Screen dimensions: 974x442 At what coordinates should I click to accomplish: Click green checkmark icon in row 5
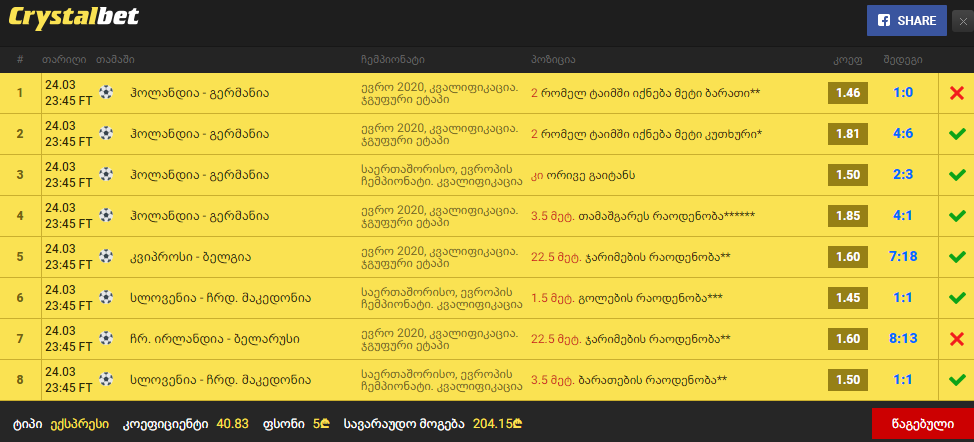[x=957, y=257]
